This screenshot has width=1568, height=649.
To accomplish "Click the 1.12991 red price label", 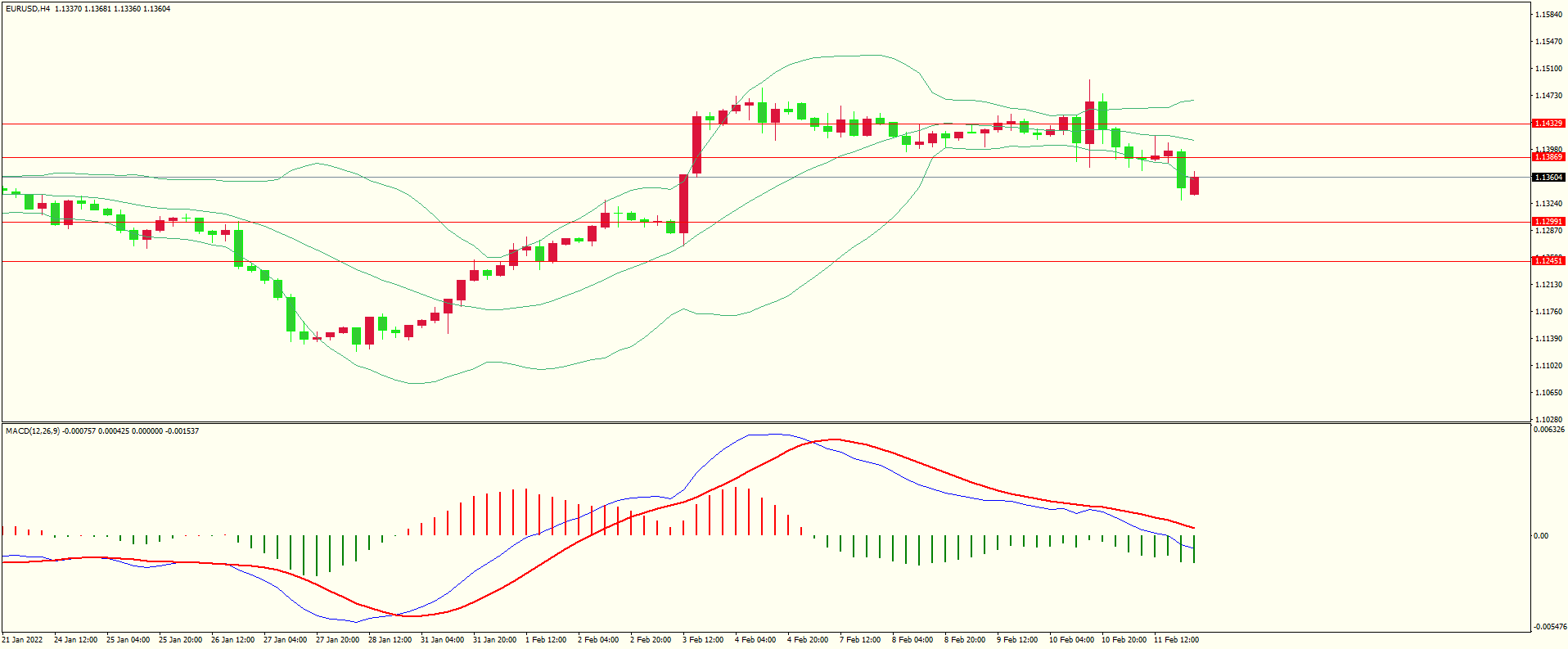I will tap(1548, 222).
